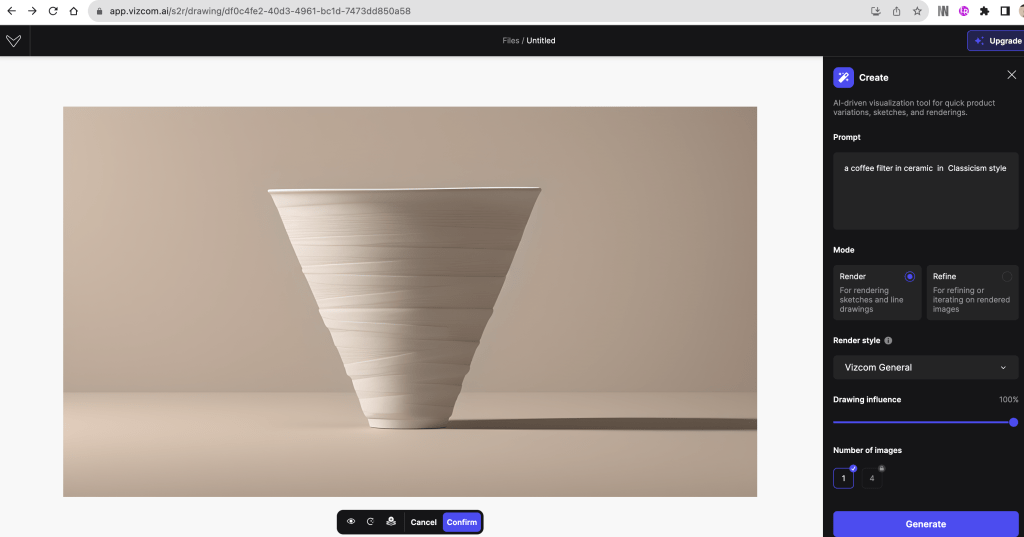Click the Drawing influence slider handle
Screen dimensions: 1024x537
pyautogui.click(x=1013, y=422)
